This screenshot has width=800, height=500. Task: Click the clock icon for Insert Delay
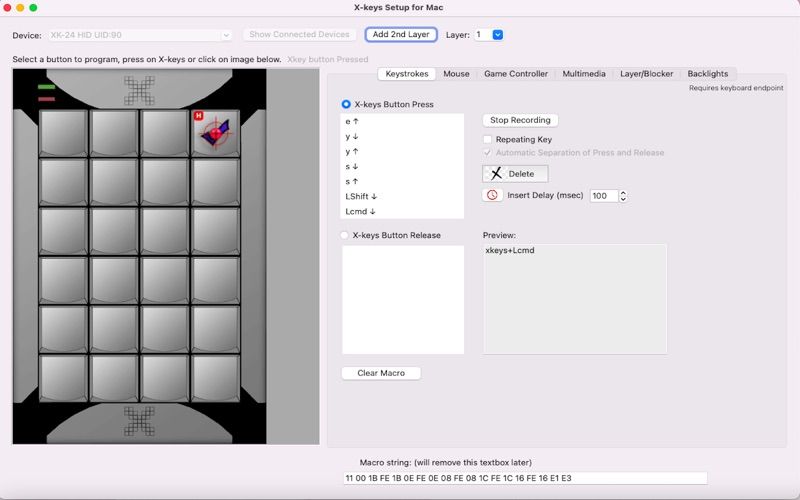[492, 195]
